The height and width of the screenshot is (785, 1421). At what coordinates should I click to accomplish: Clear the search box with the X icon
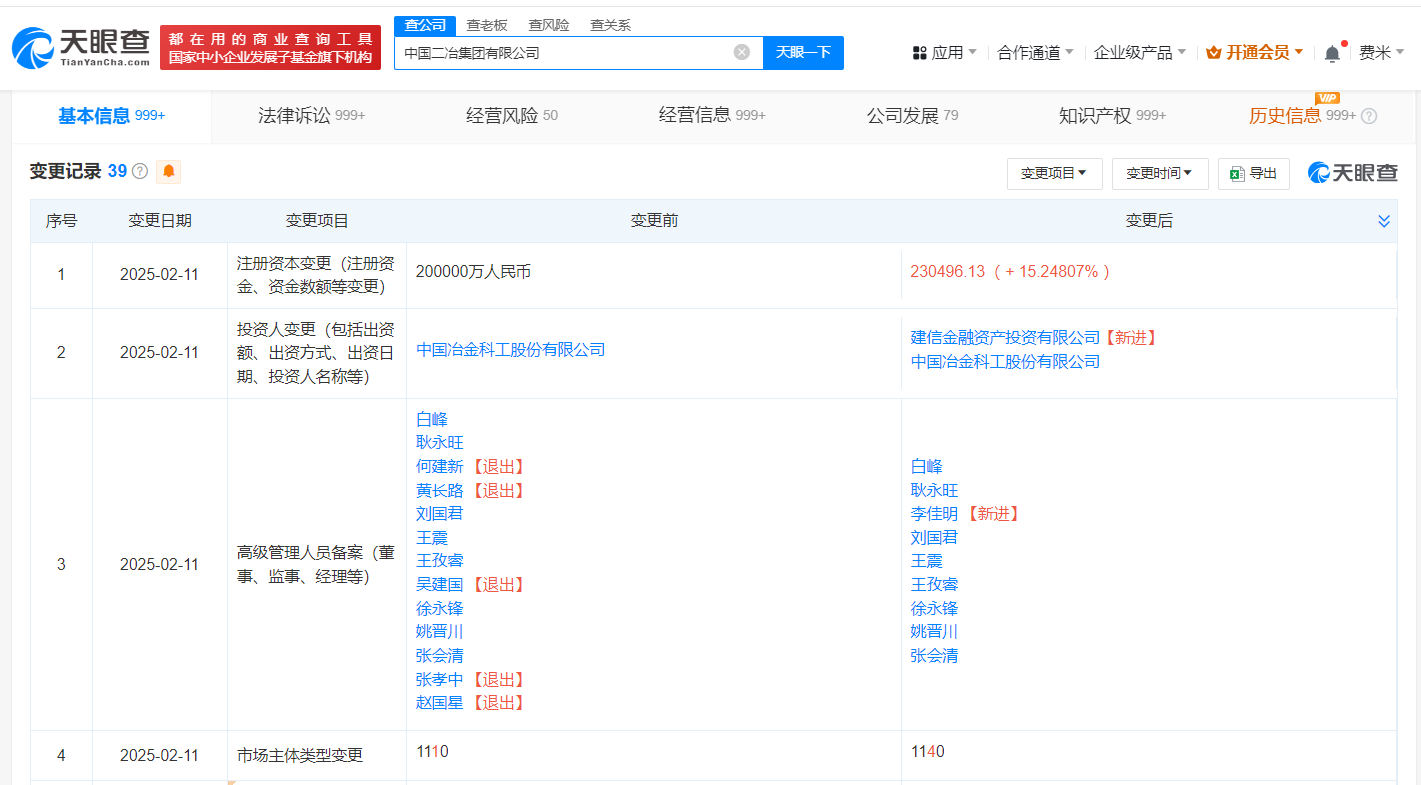pos(742,52)
